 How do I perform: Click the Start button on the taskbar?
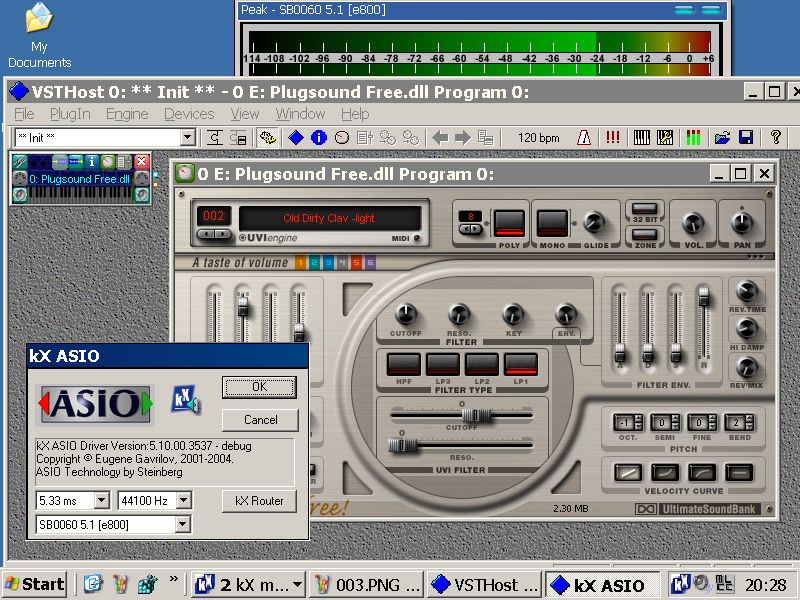point(34,584)
